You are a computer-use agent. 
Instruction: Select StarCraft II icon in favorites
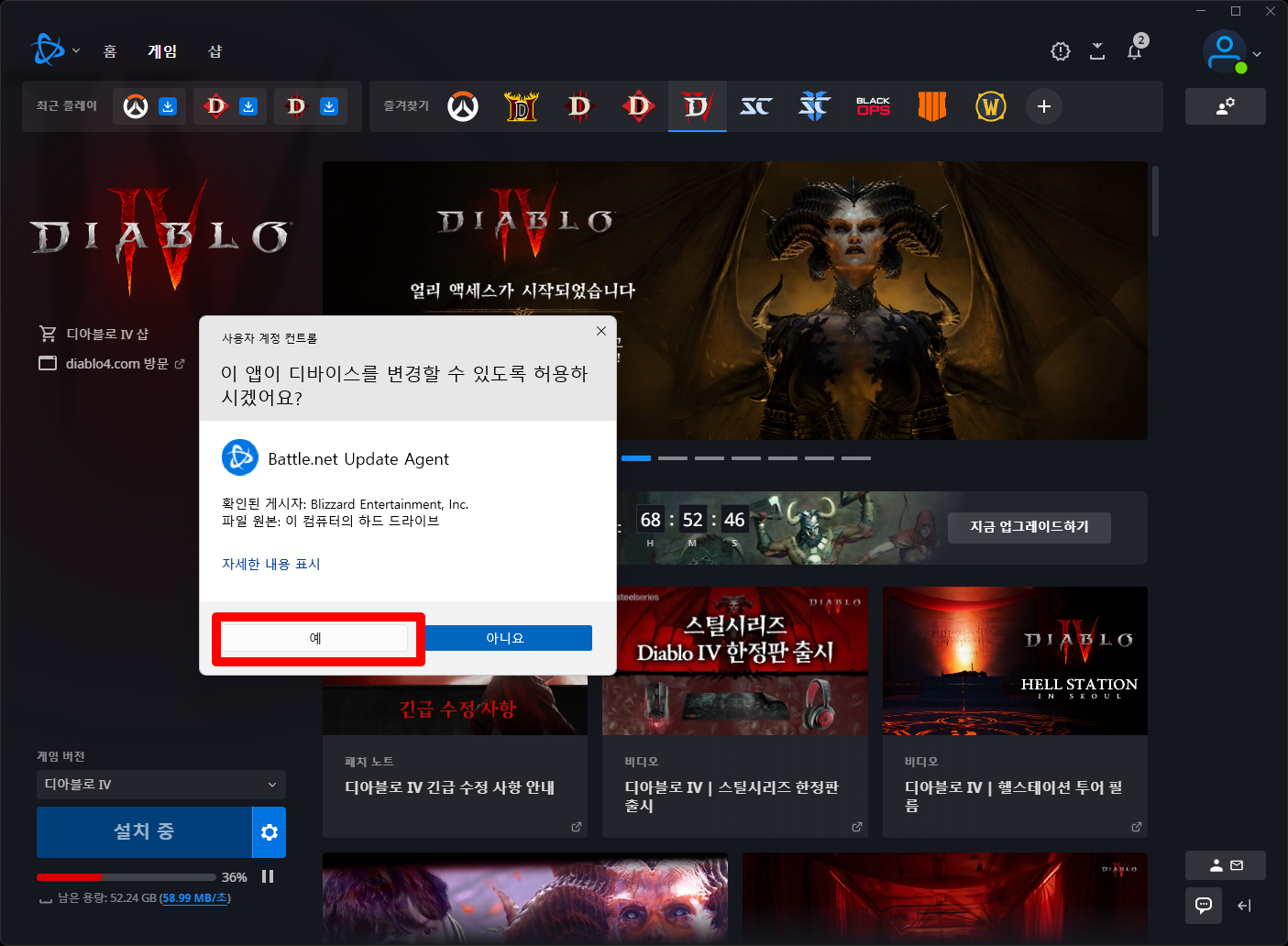pos(815,106)
